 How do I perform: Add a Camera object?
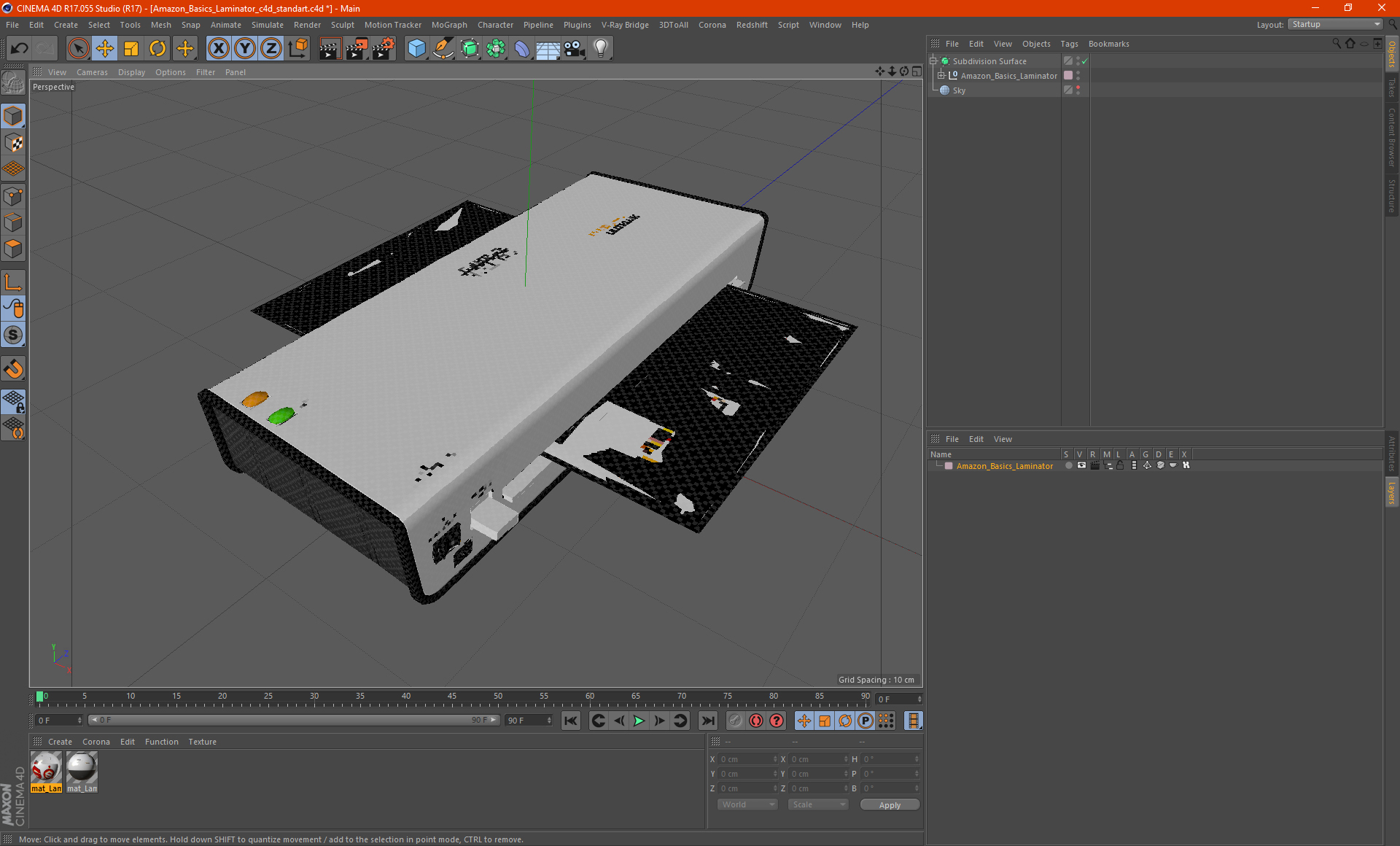click(575, 49)
